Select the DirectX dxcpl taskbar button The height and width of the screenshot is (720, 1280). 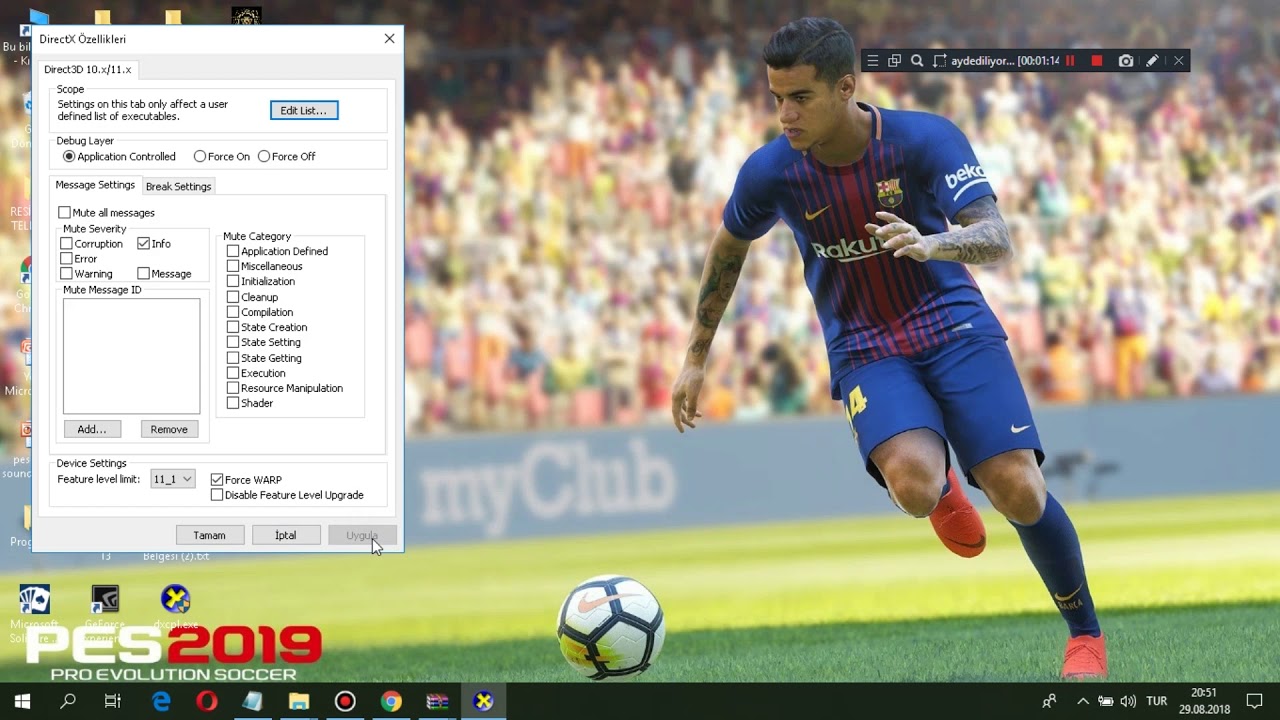[x=483, y=701]
